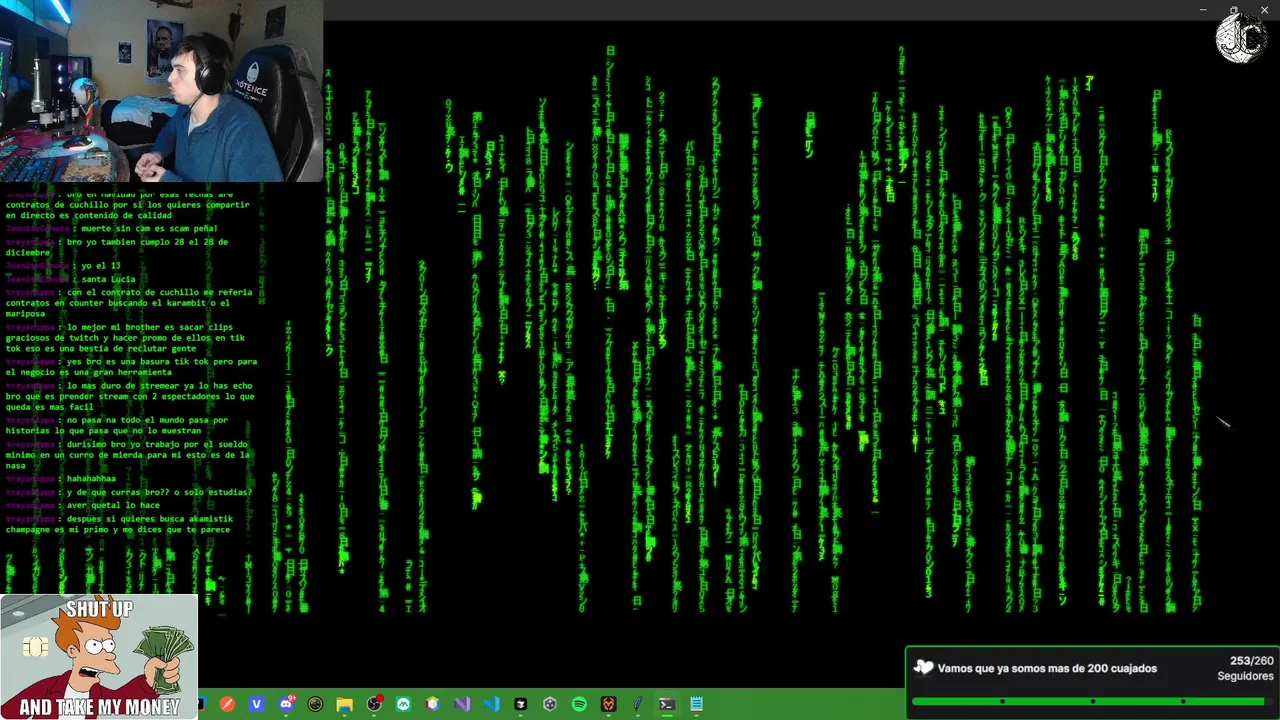Image resolution: width=1280 pixels, height=720 pixels.
Task: Open the green M app icon
Action: pos(403,704)
